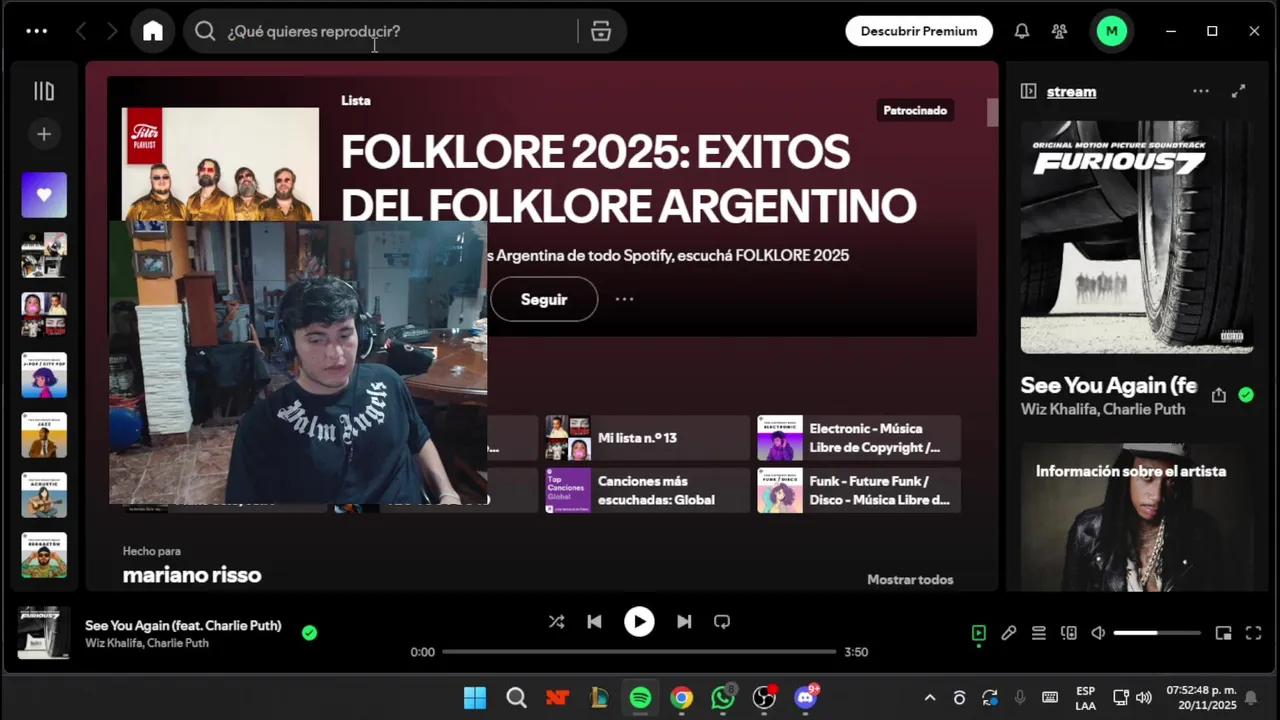Image resolution: width=1280 pixels, height=720 pixels.
Task: Skip to next track
Action: (684, 622)
